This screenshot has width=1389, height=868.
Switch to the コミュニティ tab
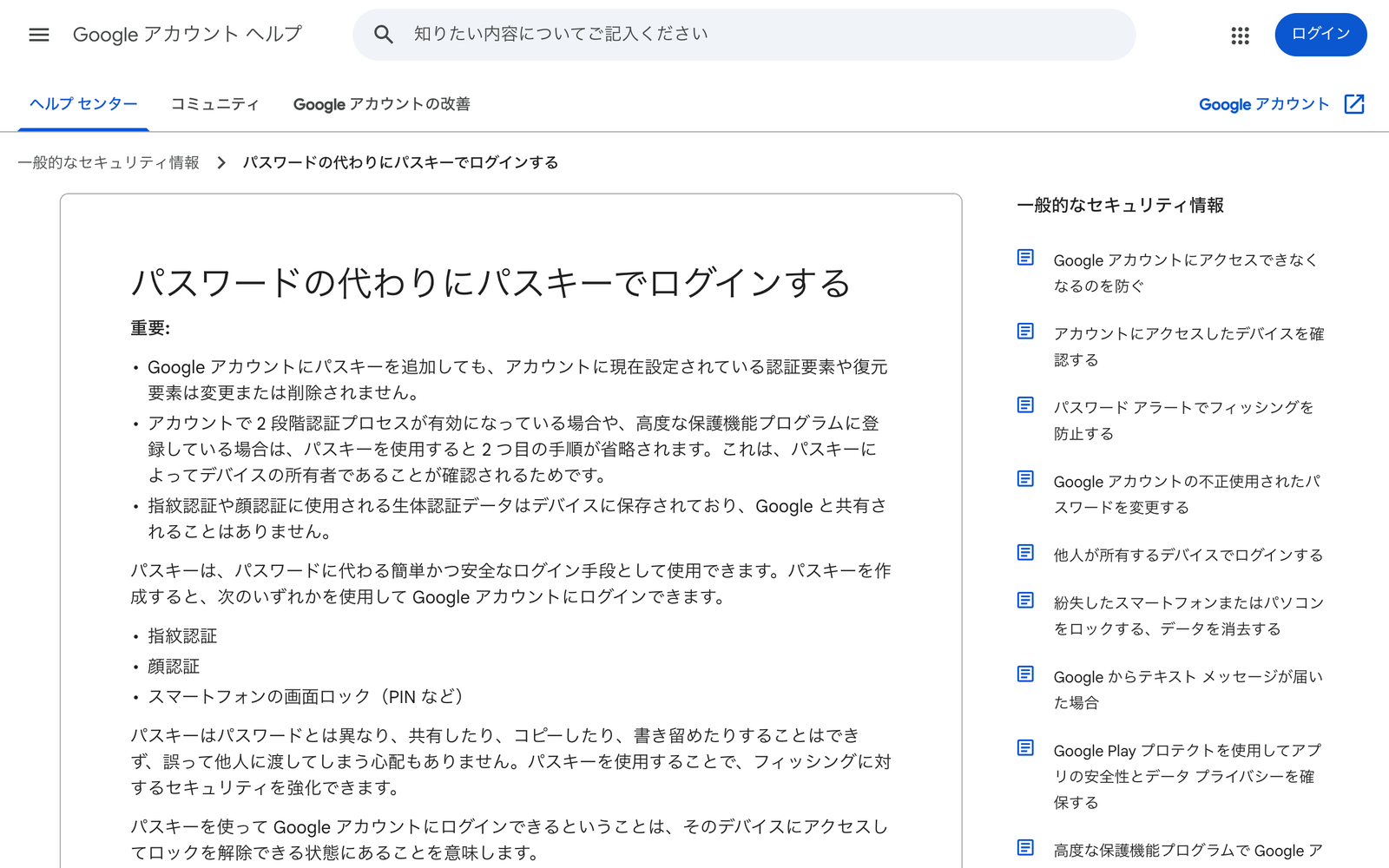pos(214,104)
